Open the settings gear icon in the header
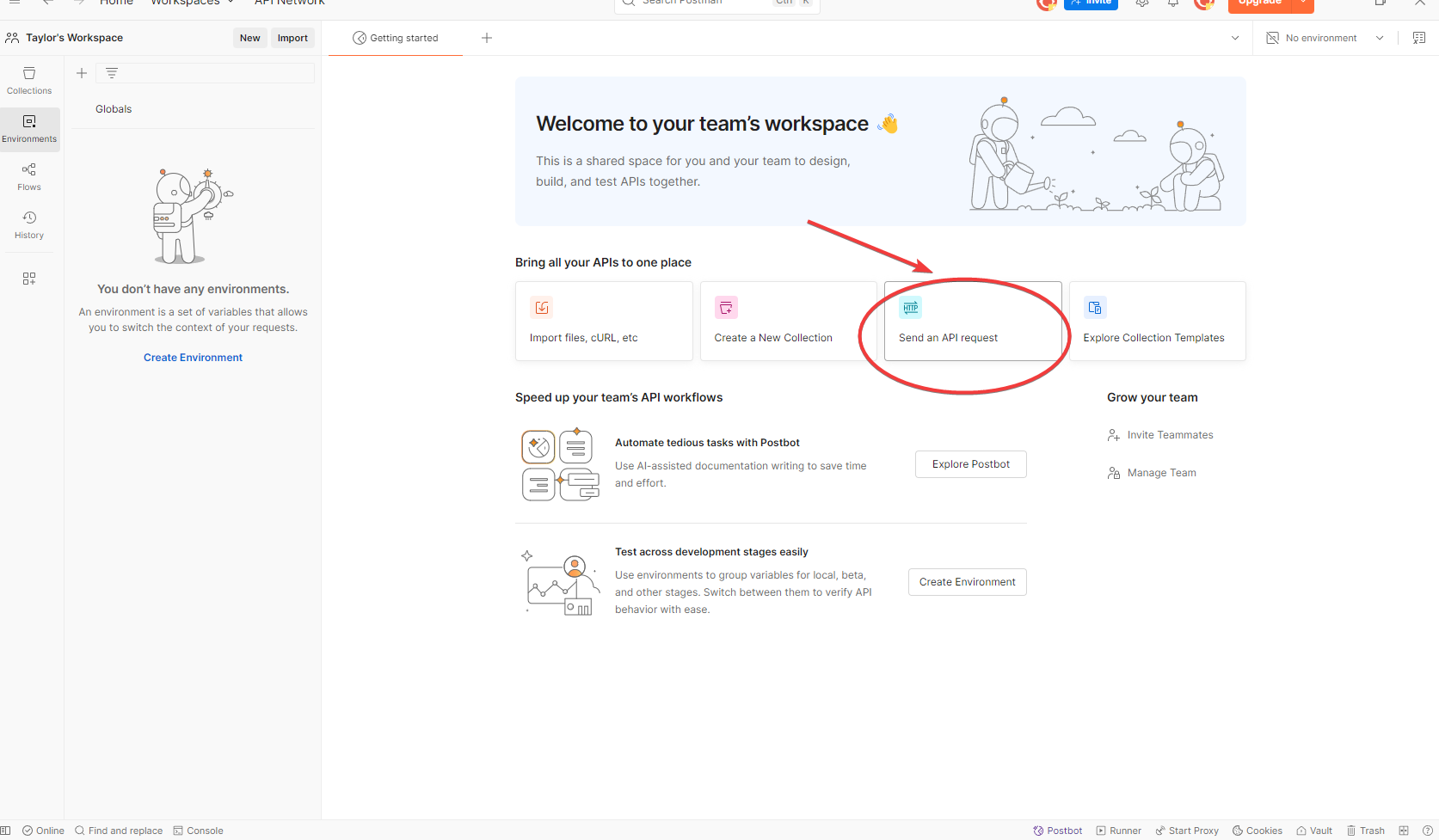The width and height of the screenshot is (1439, 840). tap(1142, 3)
